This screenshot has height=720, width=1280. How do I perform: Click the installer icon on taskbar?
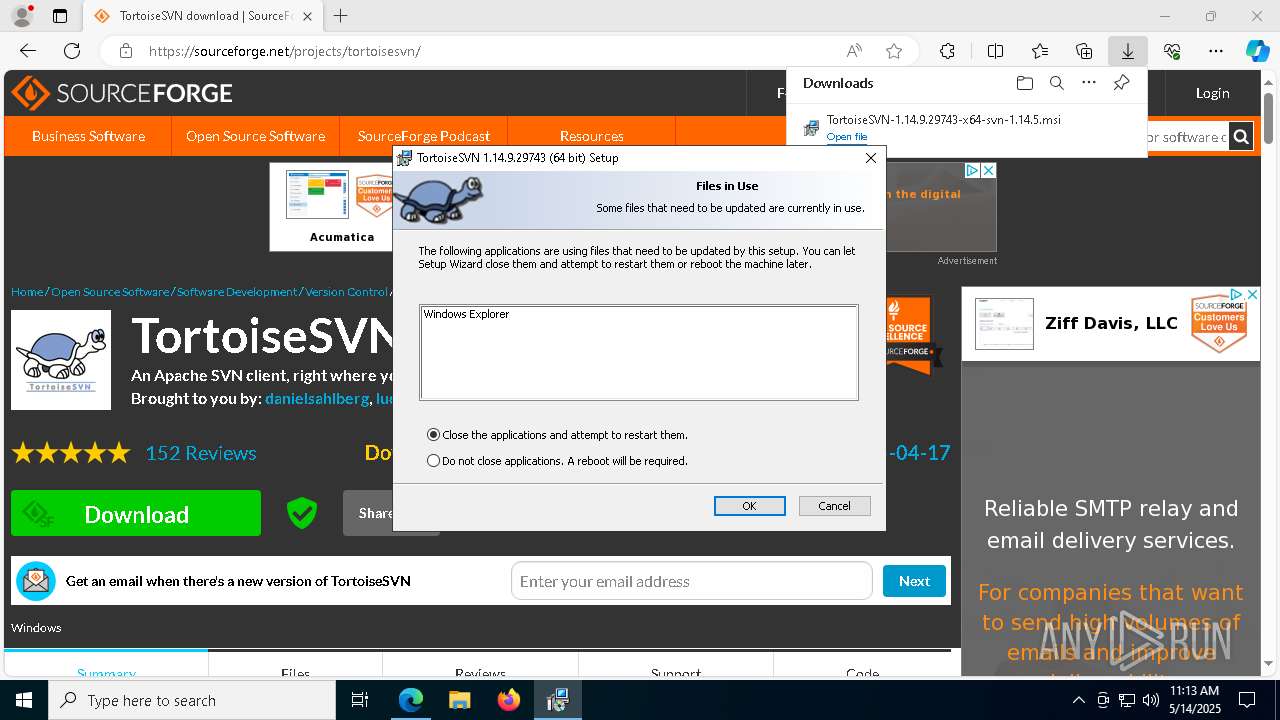point(558,700)
